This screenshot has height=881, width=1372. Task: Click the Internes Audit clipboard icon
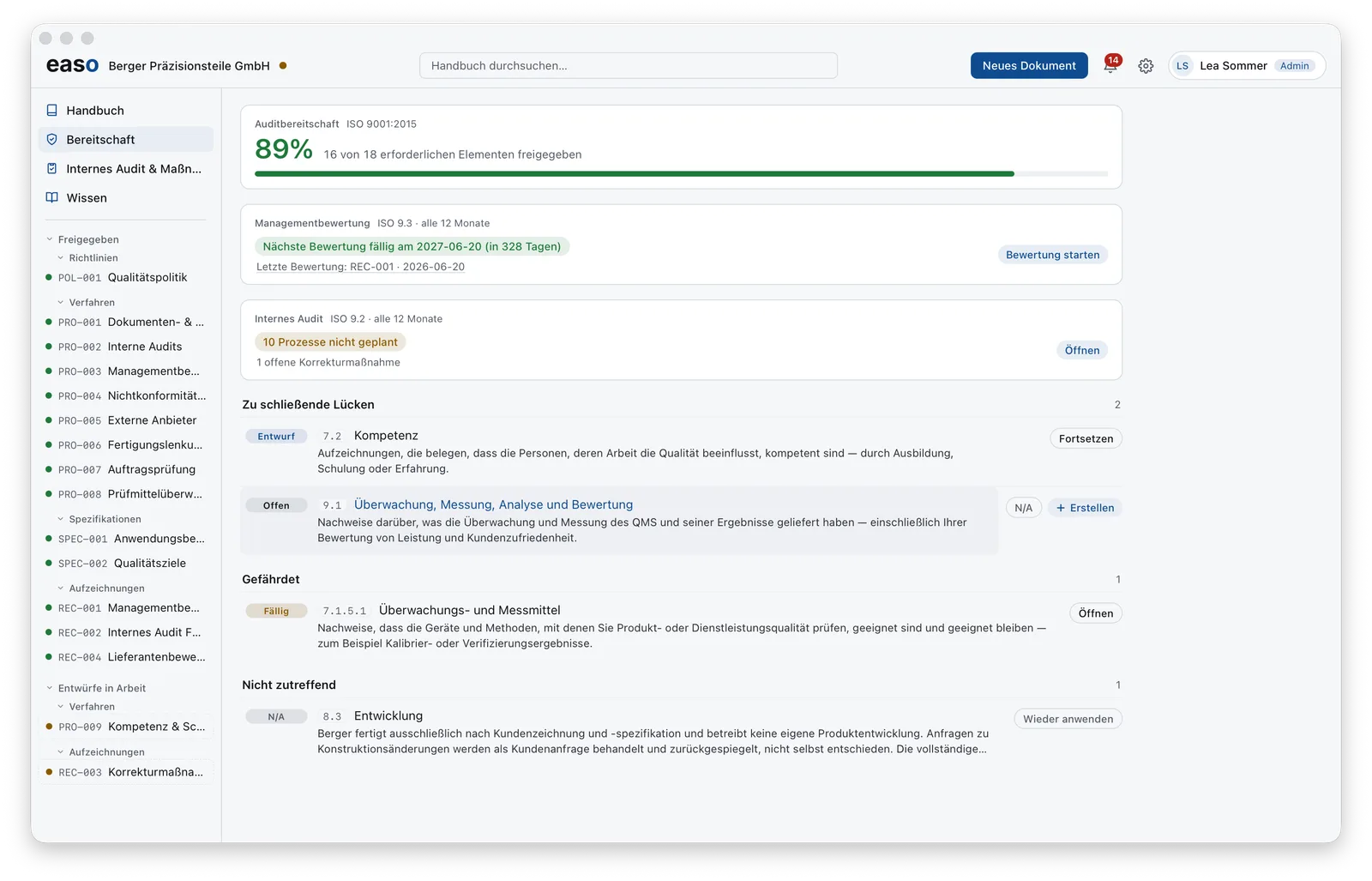[x=51, y=169]
